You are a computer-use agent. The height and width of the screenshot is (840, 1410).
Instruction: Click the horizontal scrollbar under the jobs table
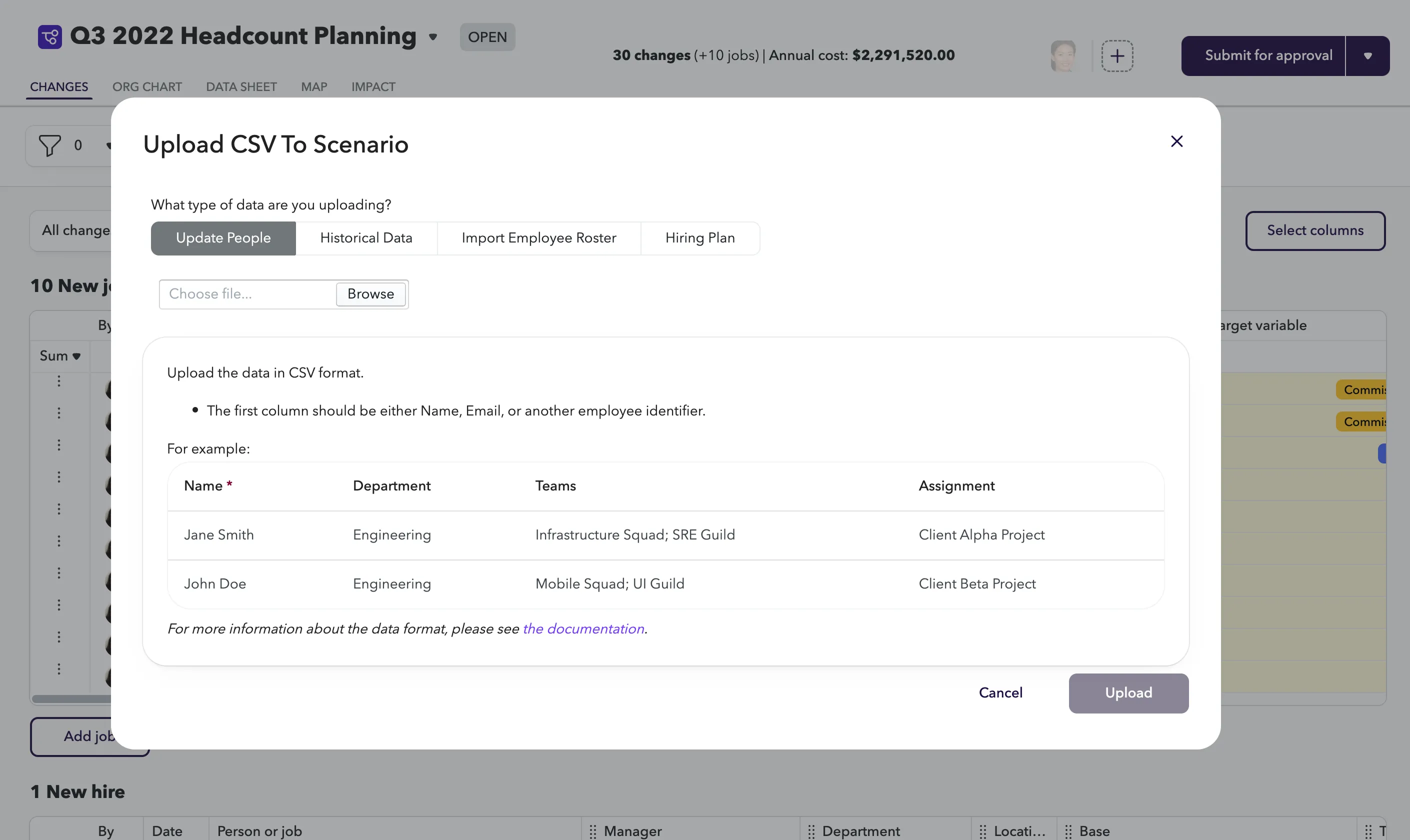(x=71, y=698)
